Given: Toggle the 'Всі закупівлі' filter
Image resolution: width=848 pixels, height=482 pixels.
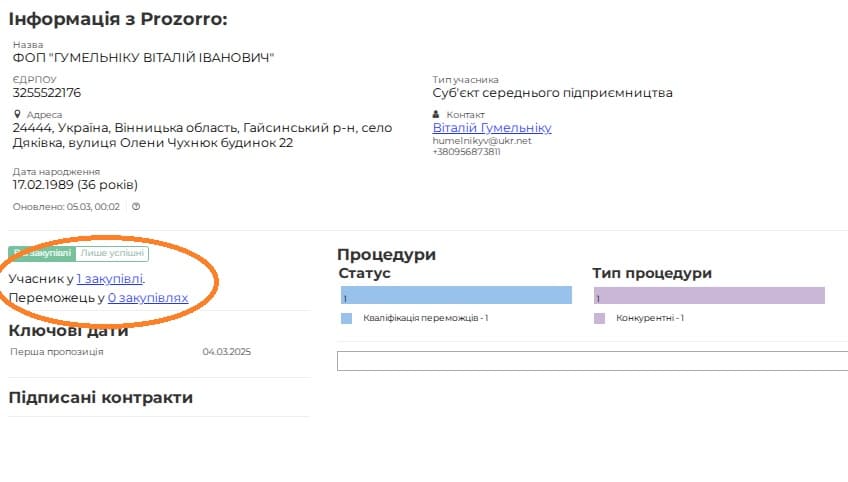Looking at the screenshot, I should 42,253.
